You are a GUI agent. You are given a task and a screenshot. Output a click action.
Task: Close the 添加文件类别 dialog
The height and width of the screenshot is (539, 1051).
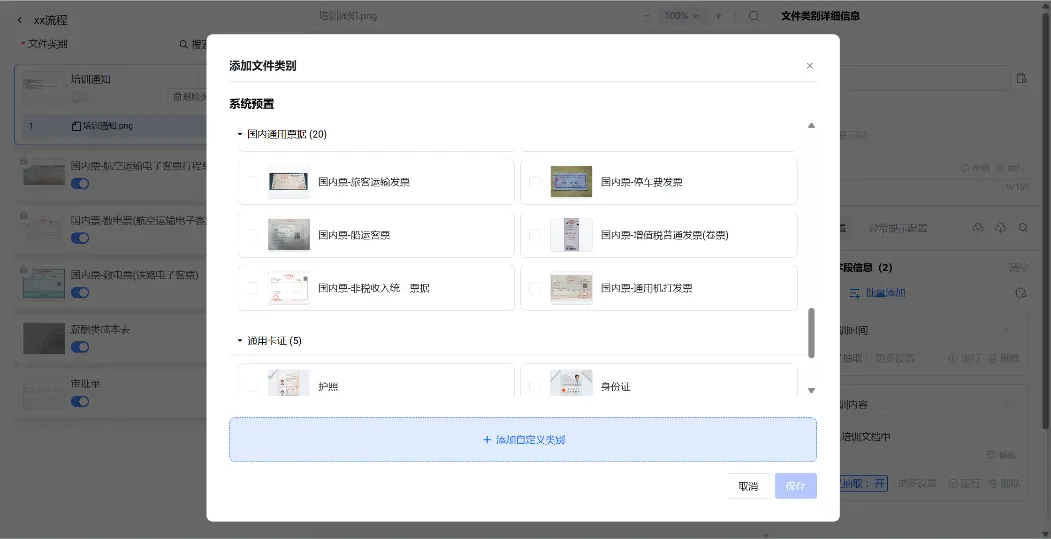[809, 66]
